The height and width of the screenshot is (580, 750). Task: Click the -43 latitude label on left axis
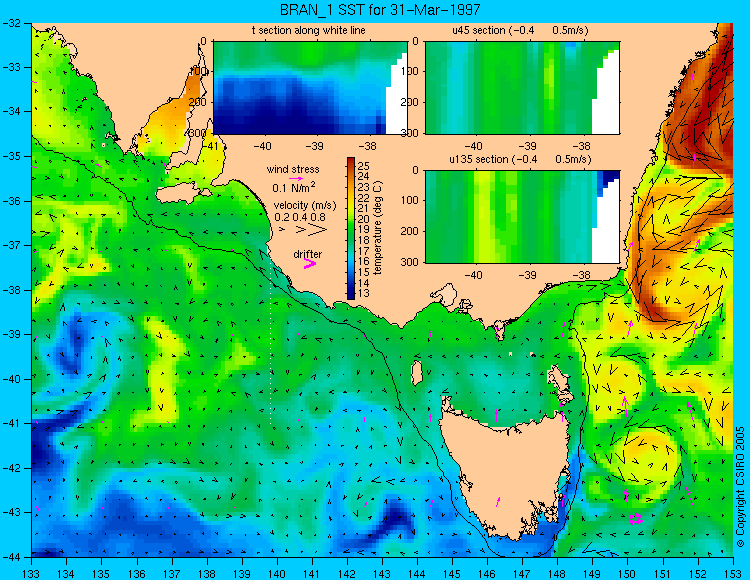(11, 512)
